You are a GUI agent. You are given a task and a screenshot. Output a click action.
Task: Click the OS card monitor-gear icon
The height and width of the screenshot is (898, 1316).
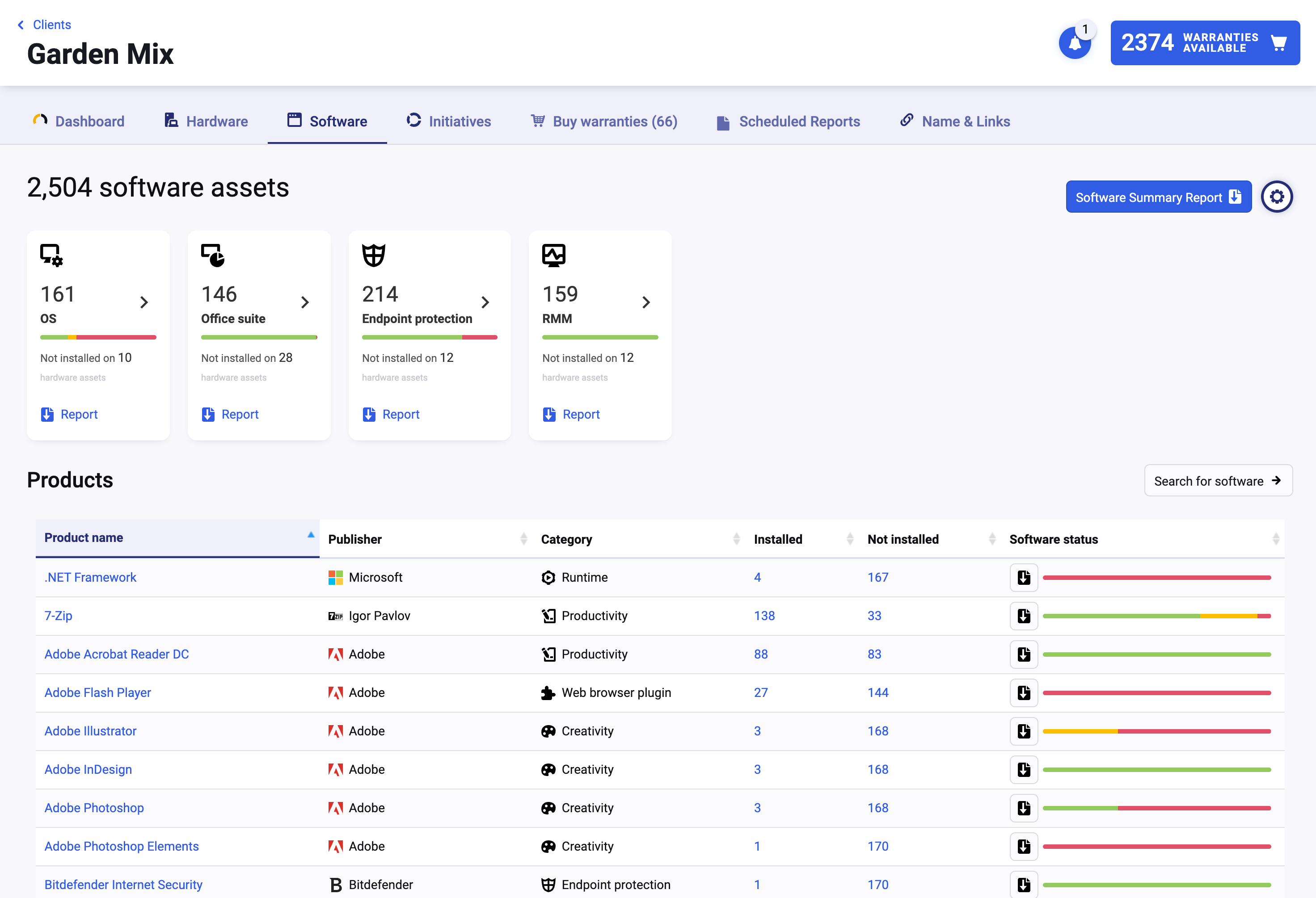[51, 255]
